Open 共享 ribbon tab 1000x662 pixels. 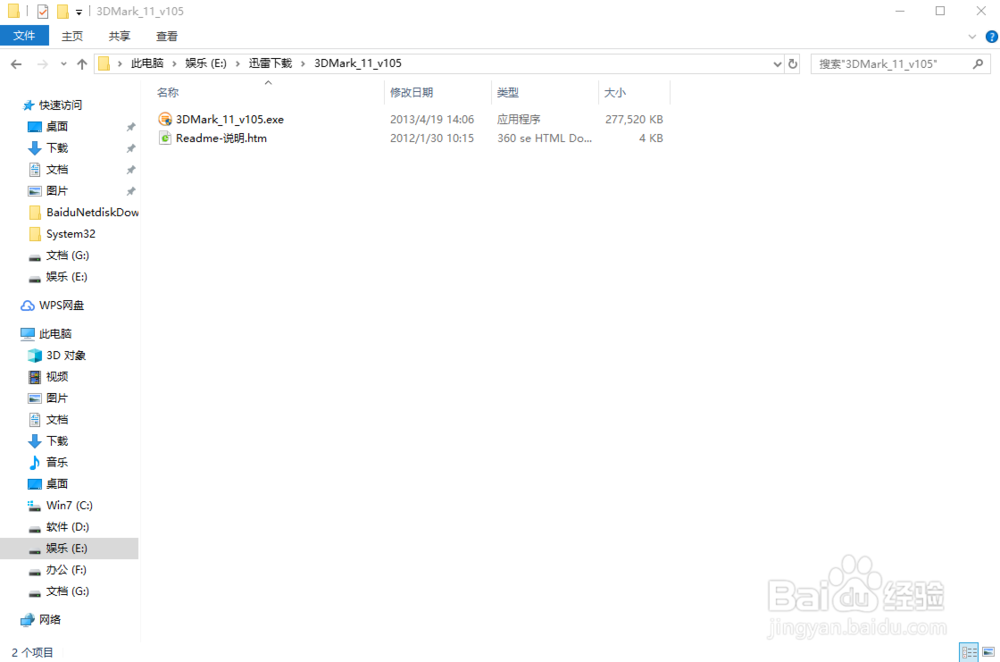[119, 36]
